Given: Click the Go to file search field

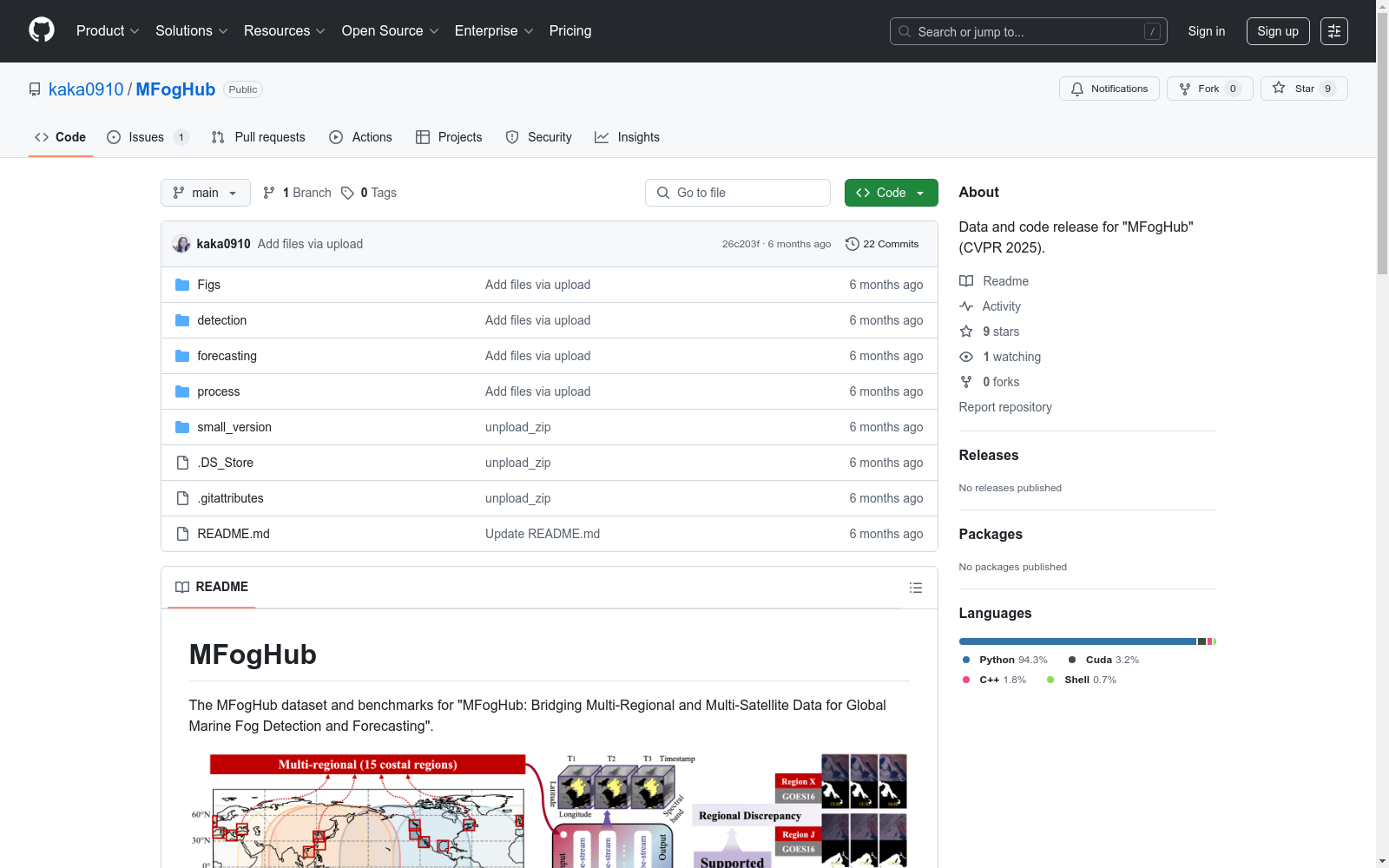Looking at the screenshot, I should 738,193.
